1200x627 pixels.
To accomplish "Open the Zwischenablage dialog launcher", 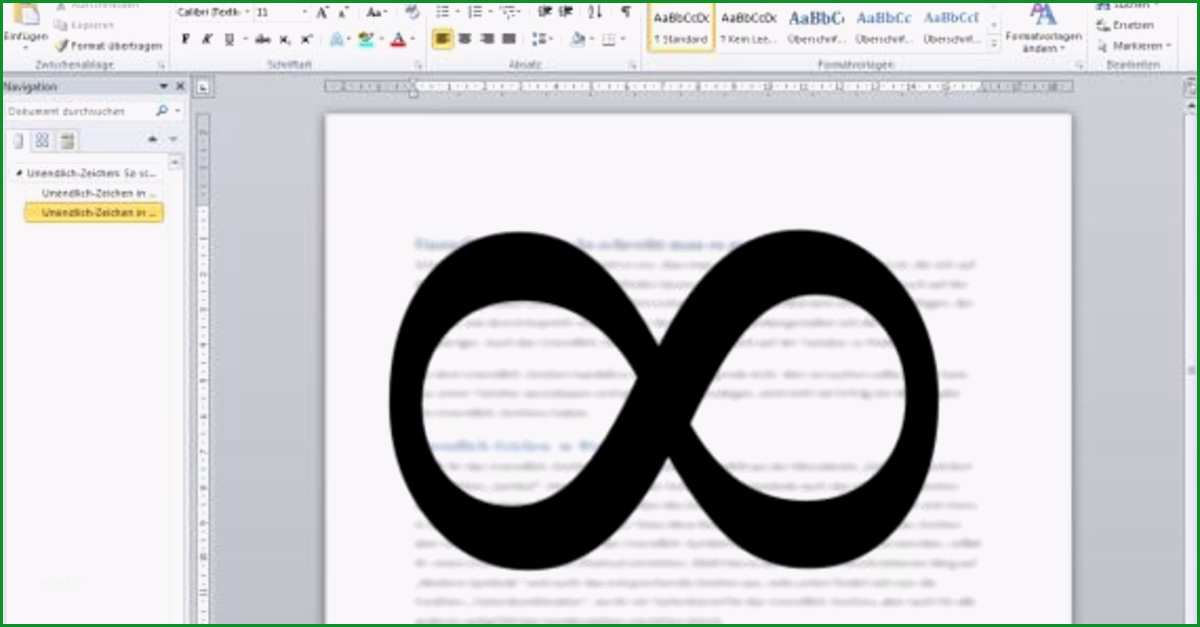I will coord(162,64).
